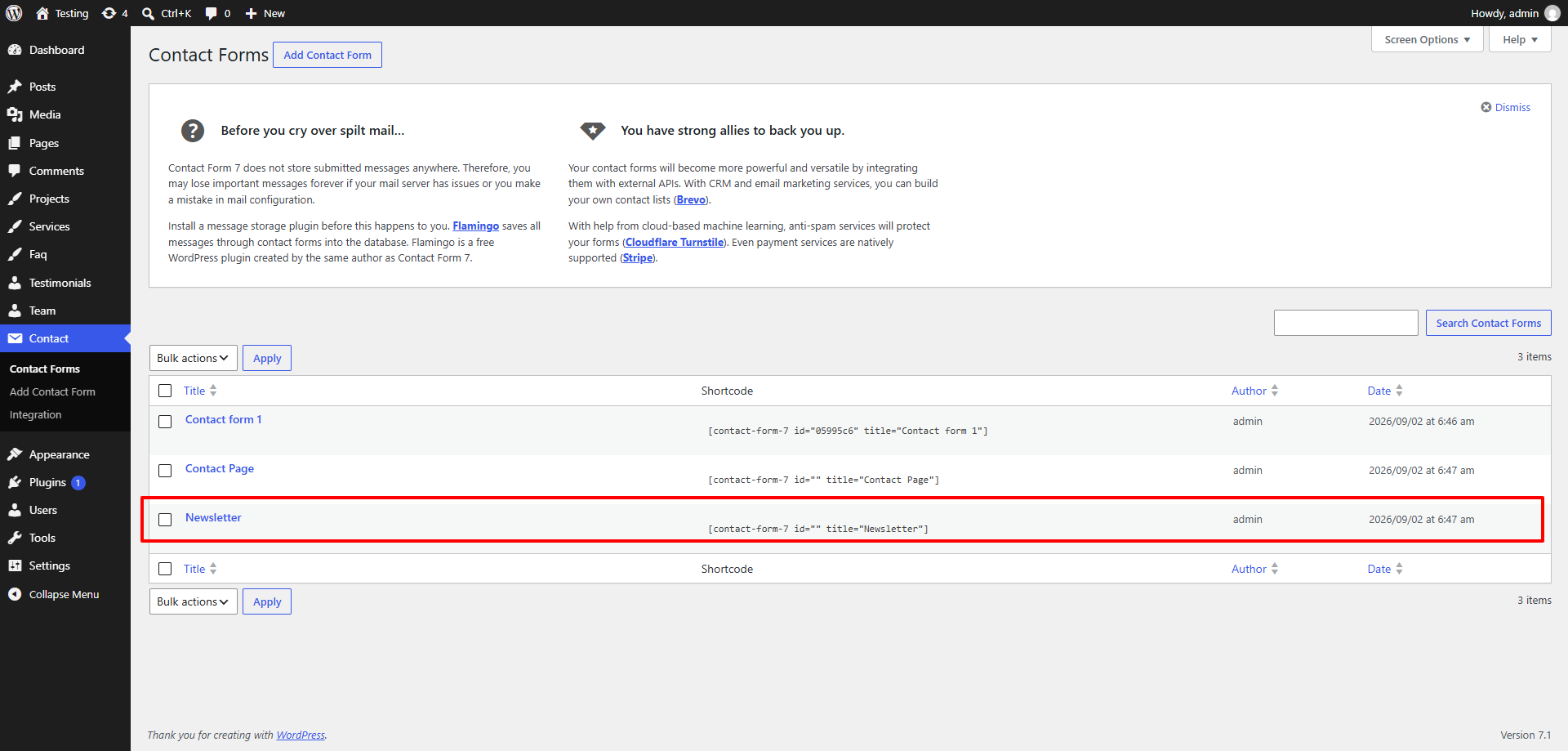Open the Newsletter form title link
The height and width of the screenshot is (751, 1568).
(213, 517)
